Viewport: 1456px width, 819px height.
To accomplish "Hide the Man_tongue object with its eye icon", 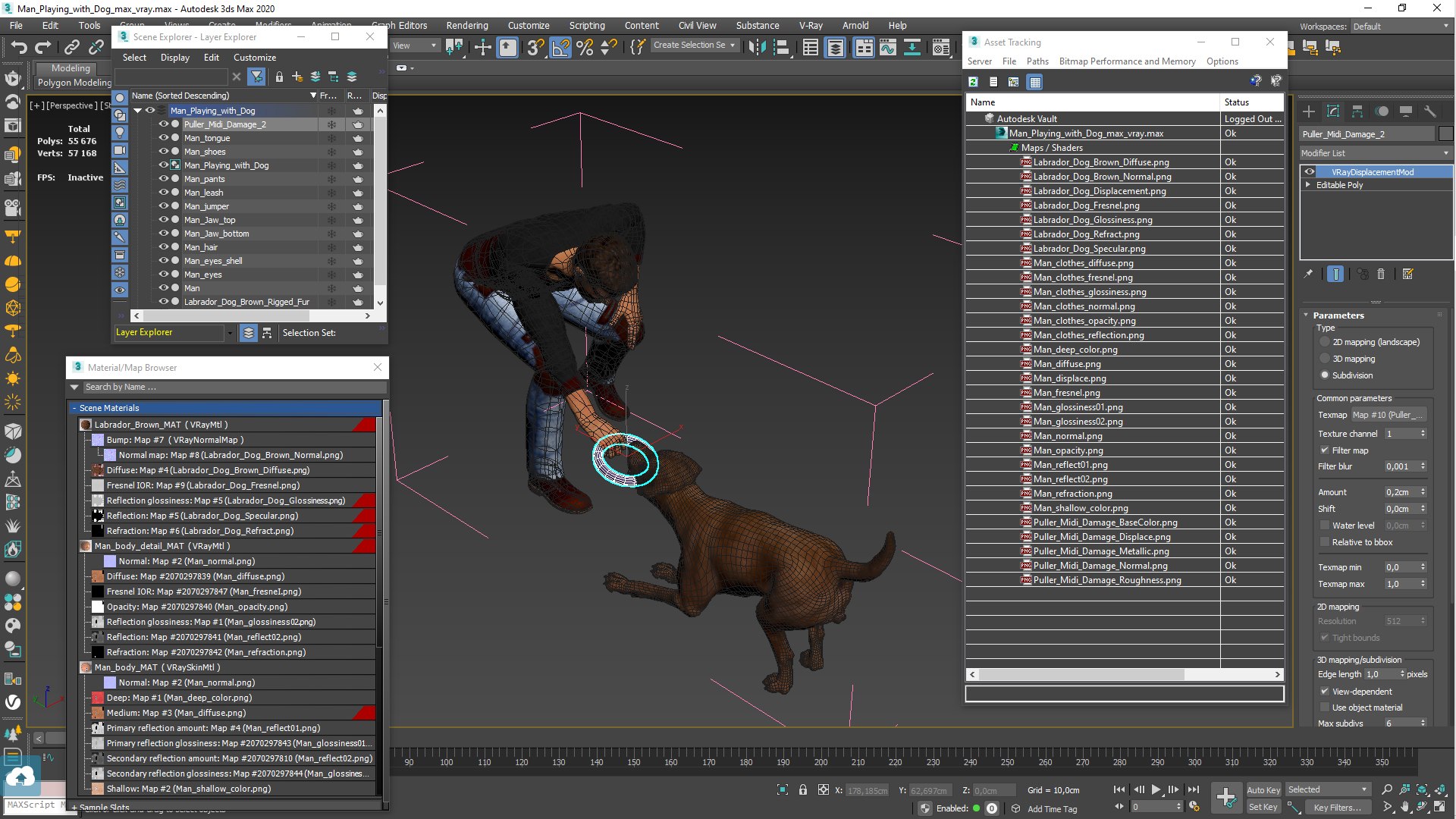I will click(x=162, y=138).
